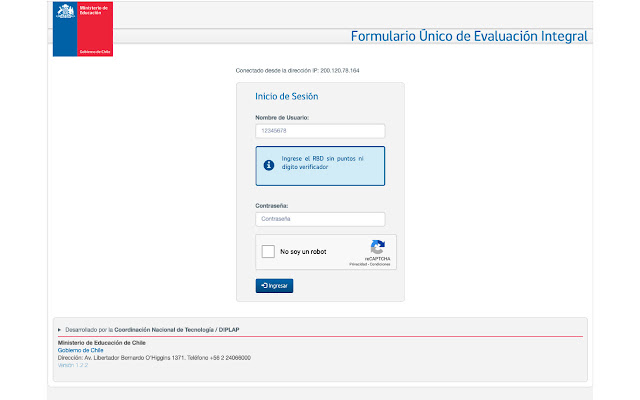Open reCAPTCHA Privacidad link

click(x=358, y=264)
